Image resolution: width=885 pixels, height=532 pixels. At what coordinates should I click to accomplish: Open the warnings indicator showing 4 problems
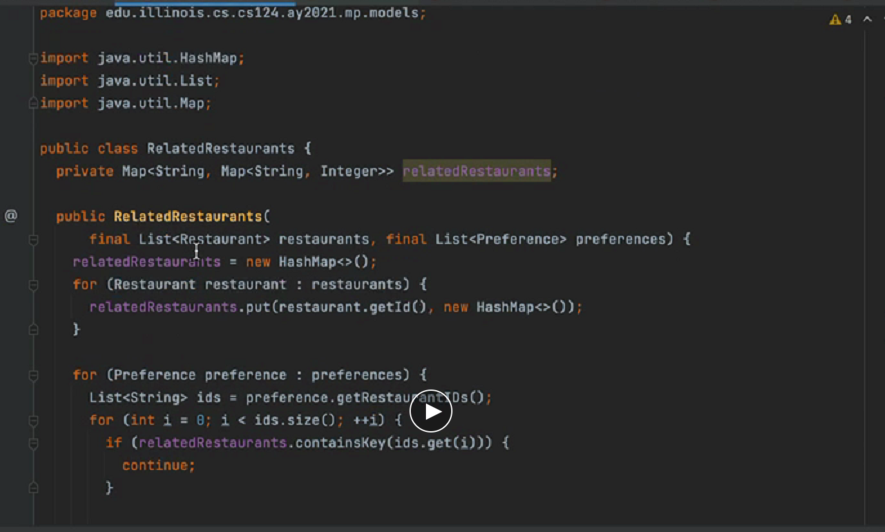(x=840, y=20)
